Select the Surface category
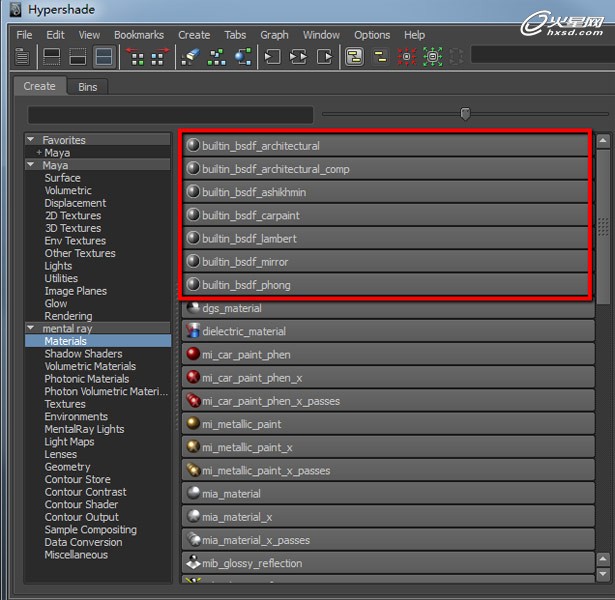 click(62, 178)
